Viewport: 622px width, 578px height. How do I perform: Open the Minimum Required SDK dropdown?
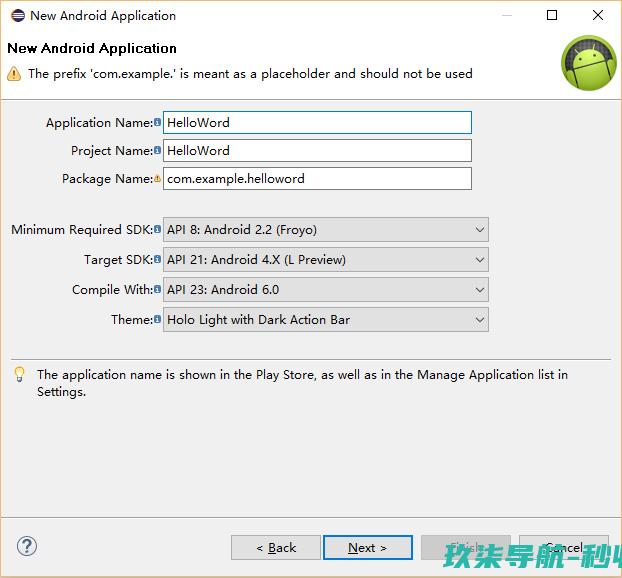326,229
